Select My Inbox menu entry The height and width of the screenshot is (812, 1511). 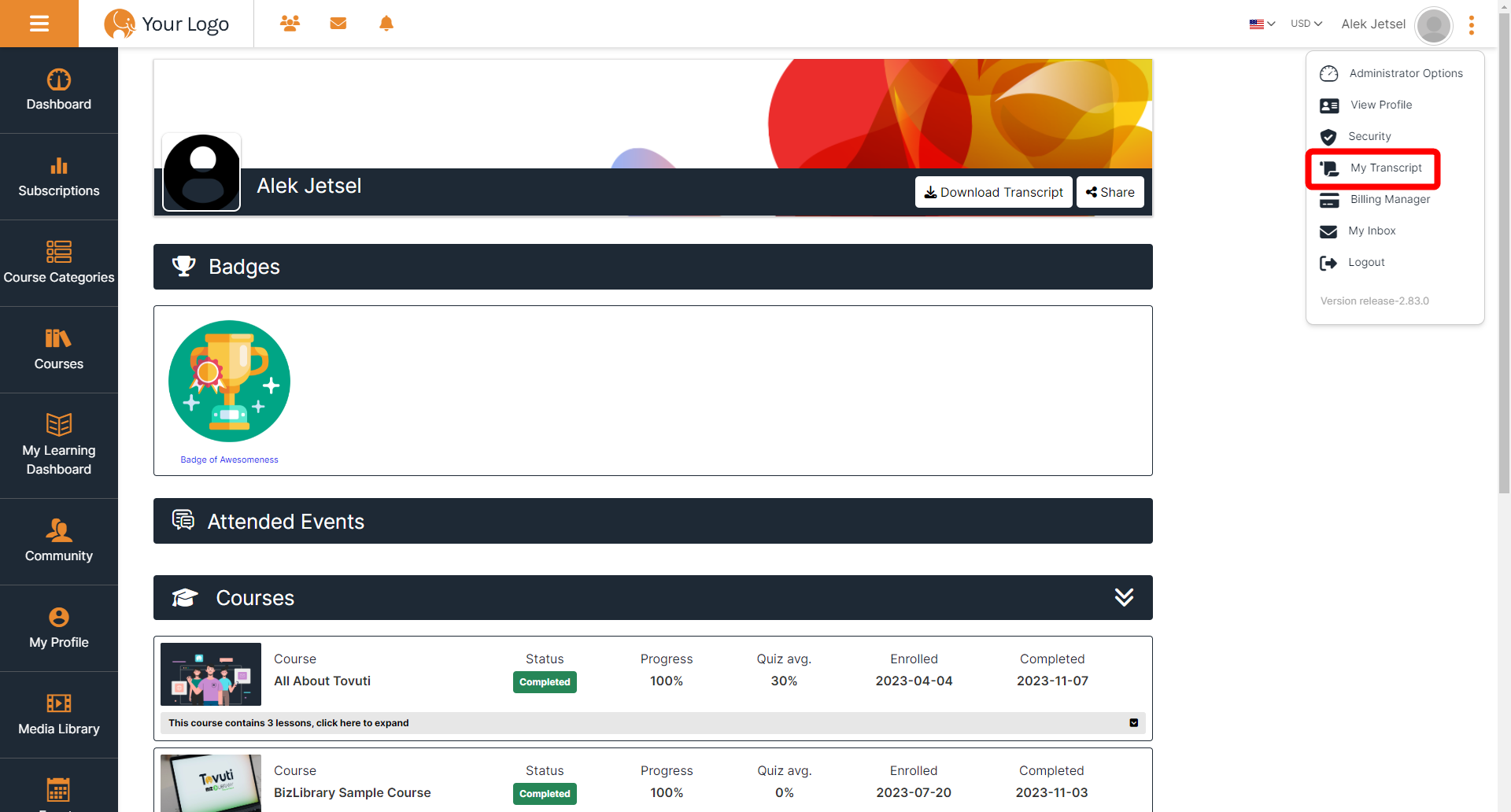(1358, 231)
